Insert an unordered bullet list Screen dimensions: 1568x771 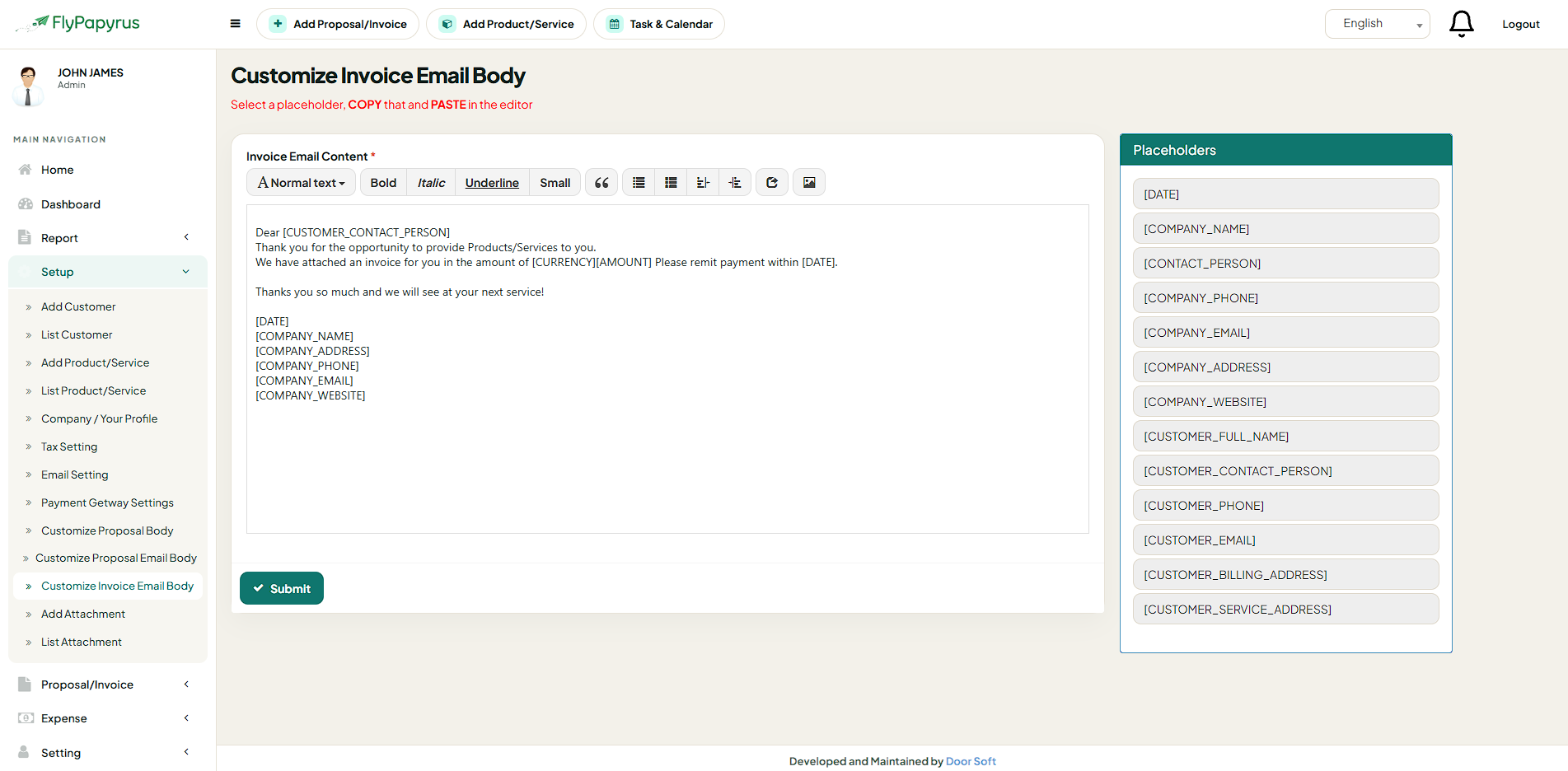(x=639, y=183)
